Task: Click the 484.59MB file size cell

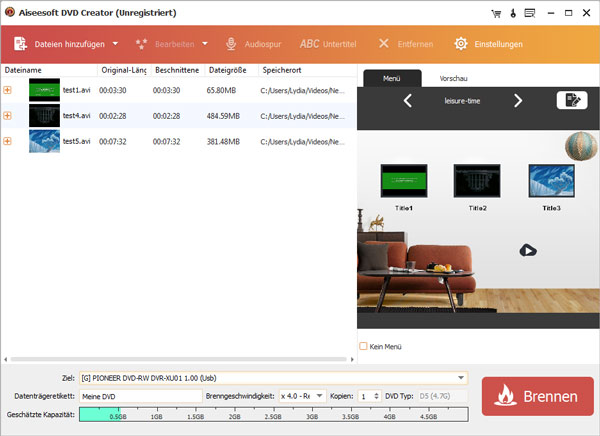Action: point(223,116)
